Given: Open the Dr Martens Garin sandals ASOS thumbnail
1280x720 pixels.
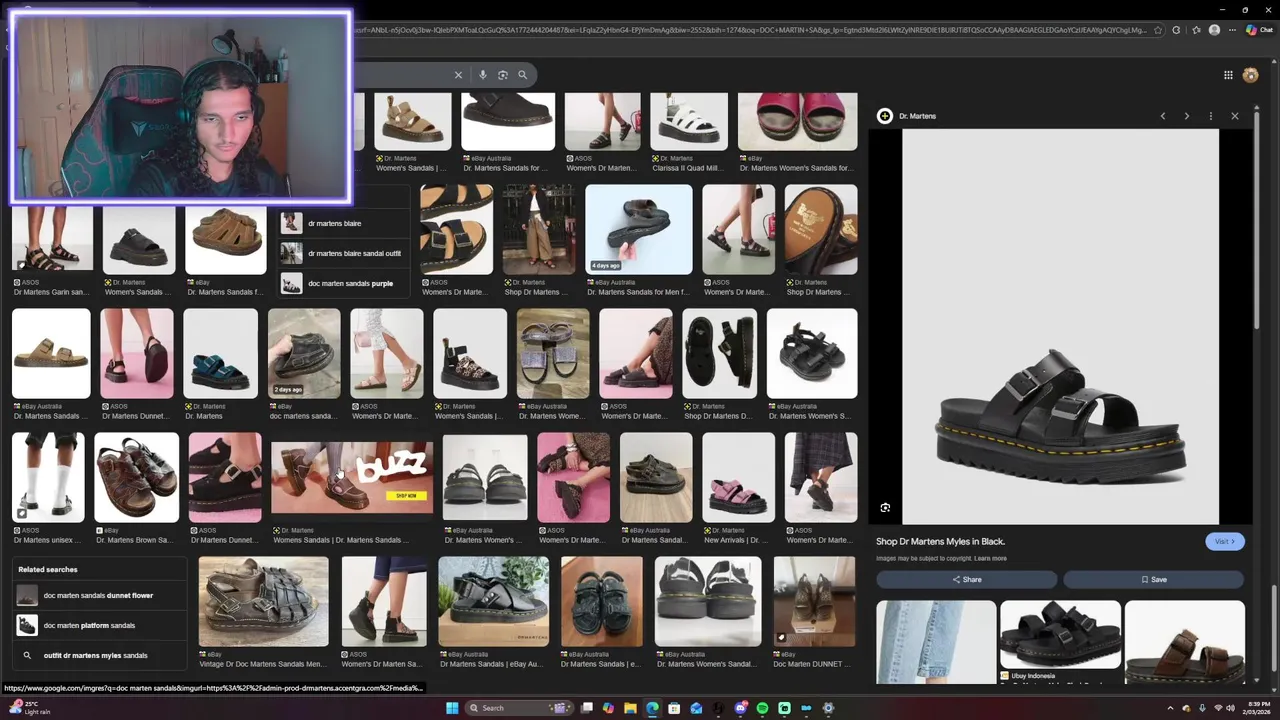Looking at the screenshot, I should [52, 240].
